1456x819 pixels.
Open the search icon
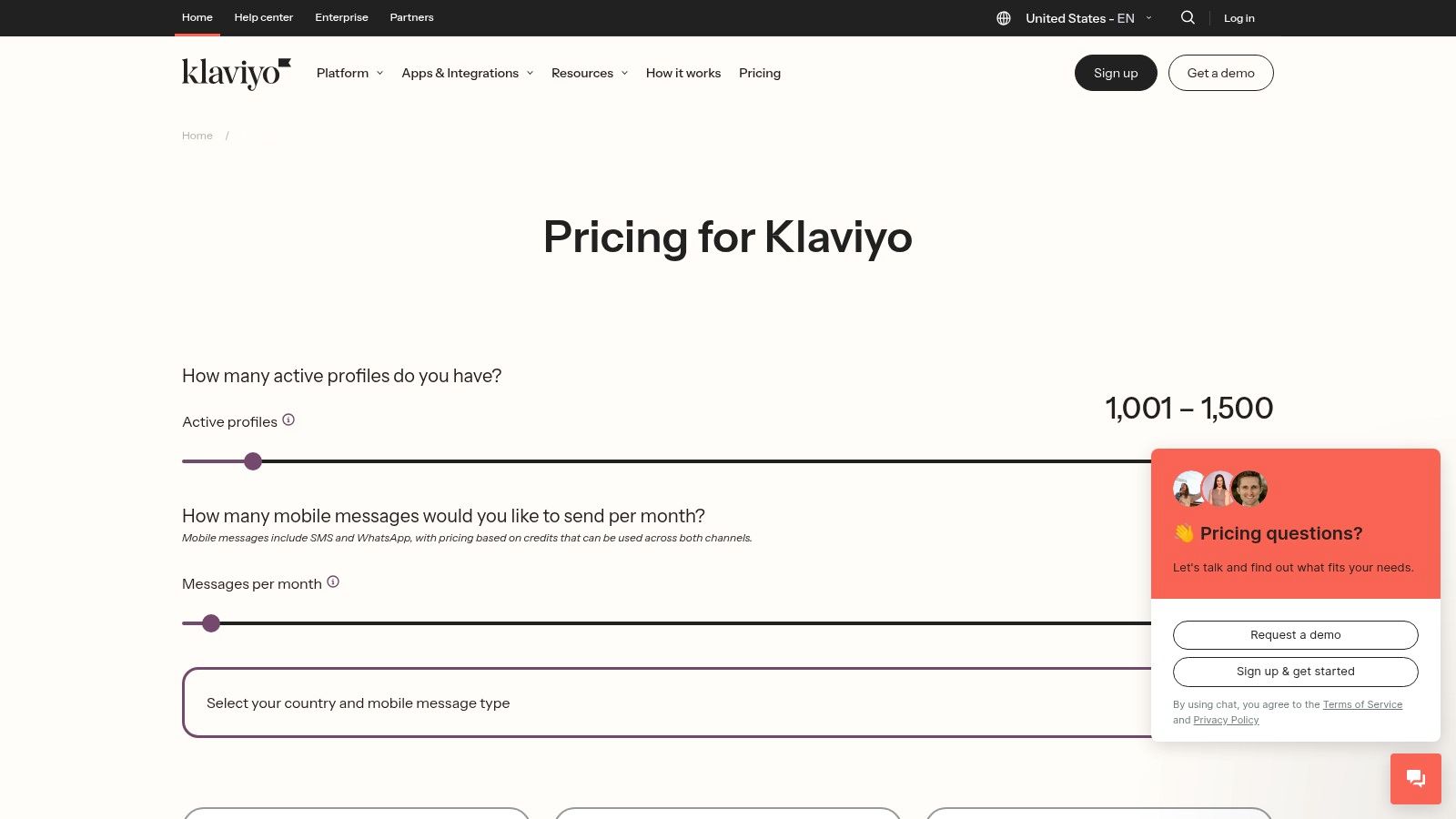(1188, 17)
